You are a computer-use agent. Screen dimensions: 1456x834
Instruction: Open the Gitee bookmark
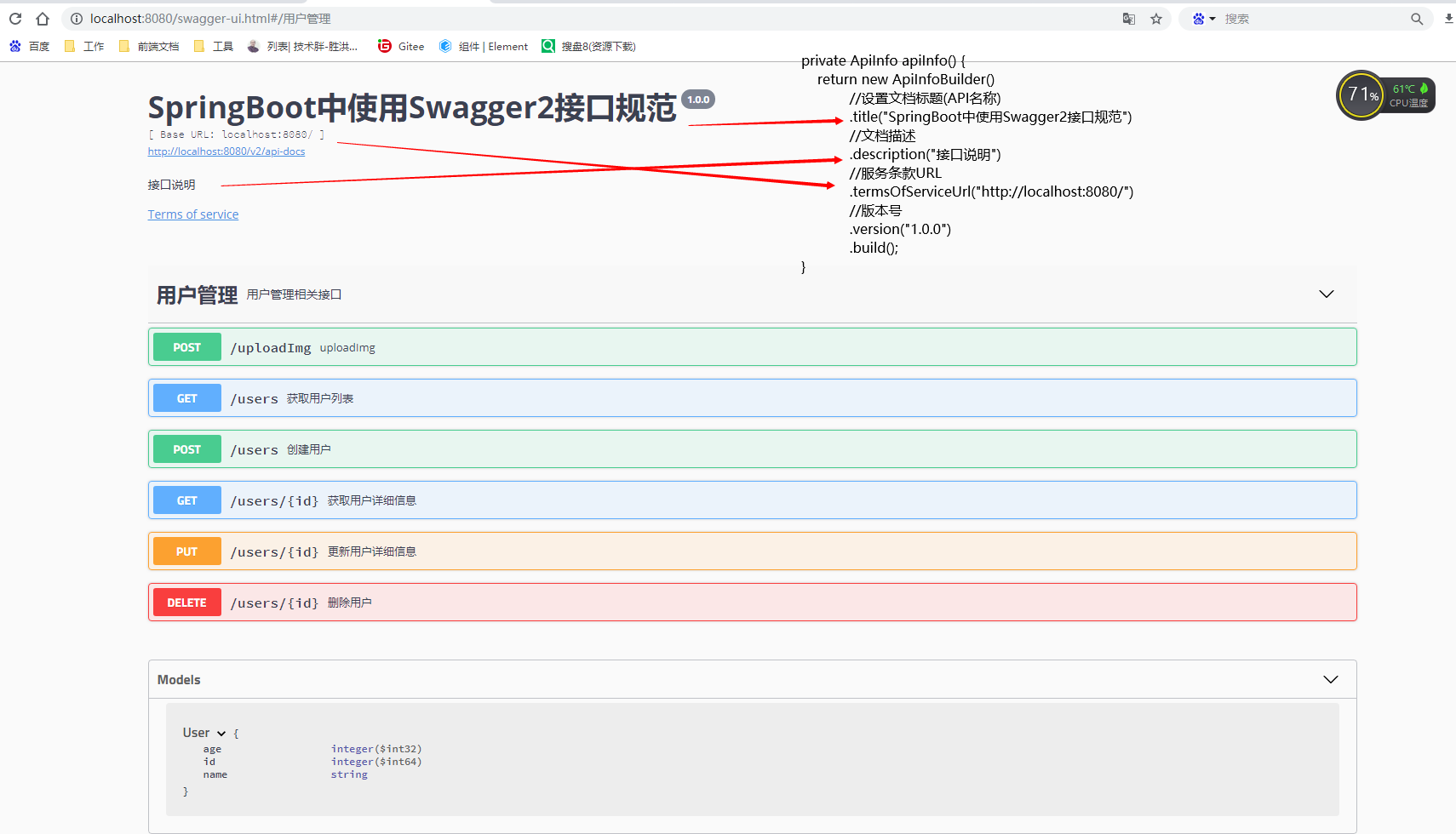pyautogui.click(x=401, y=47)
